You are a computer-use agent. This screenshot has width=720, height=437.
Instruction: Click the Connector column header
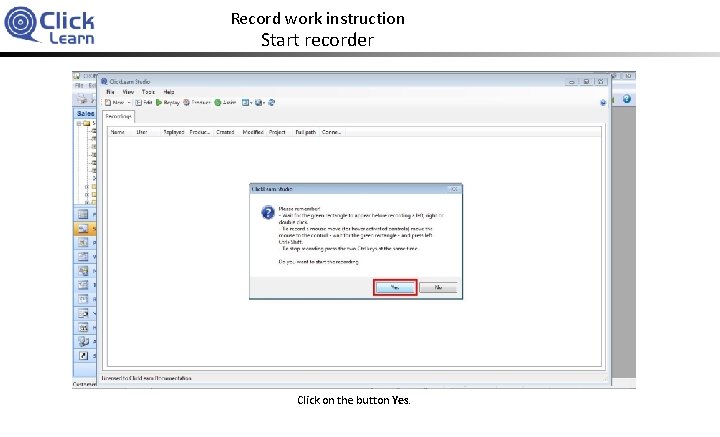(x=332, y=132)
